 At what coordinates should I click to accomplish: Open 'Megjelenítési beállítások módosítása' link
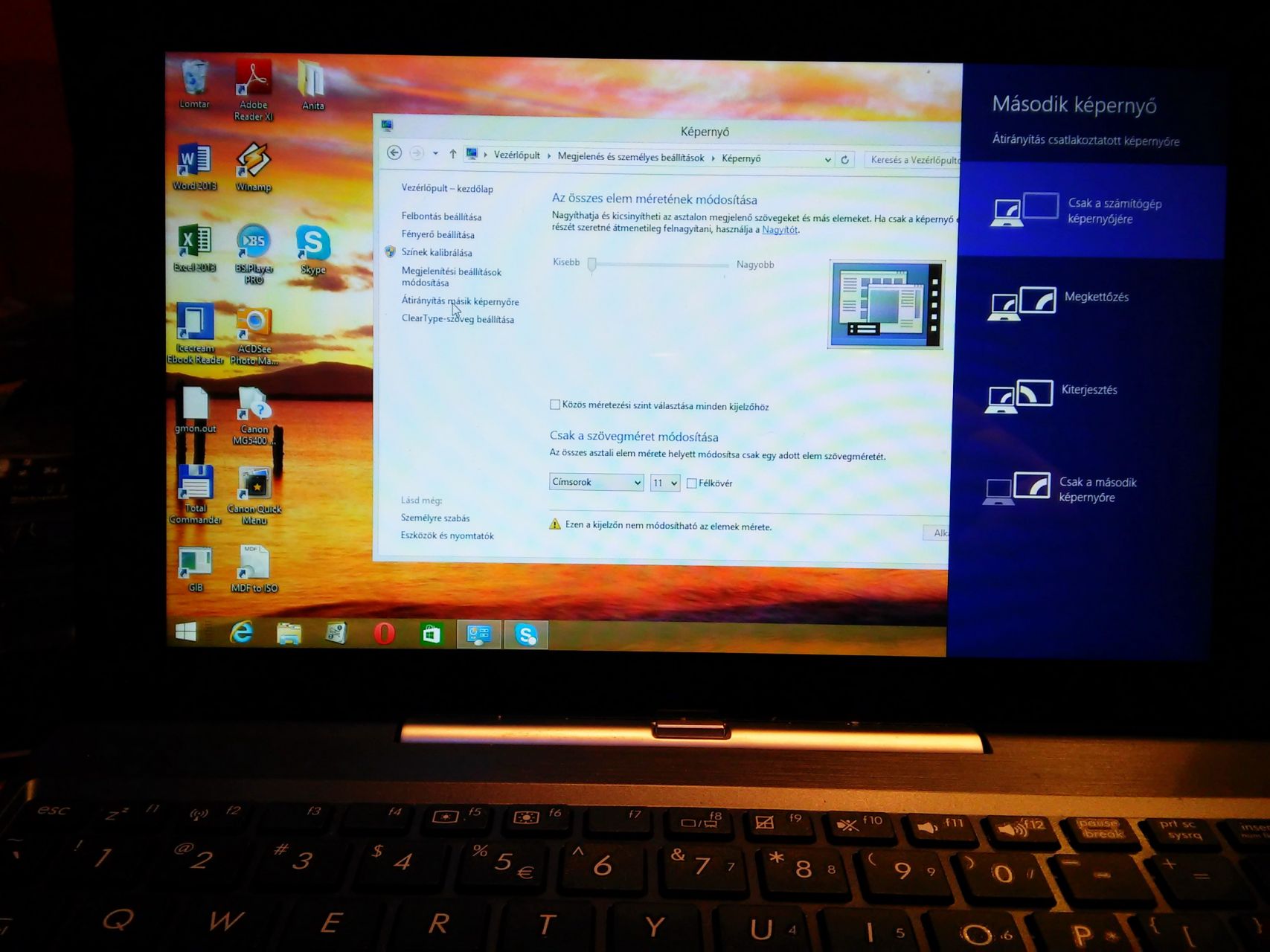coord(452,277)
